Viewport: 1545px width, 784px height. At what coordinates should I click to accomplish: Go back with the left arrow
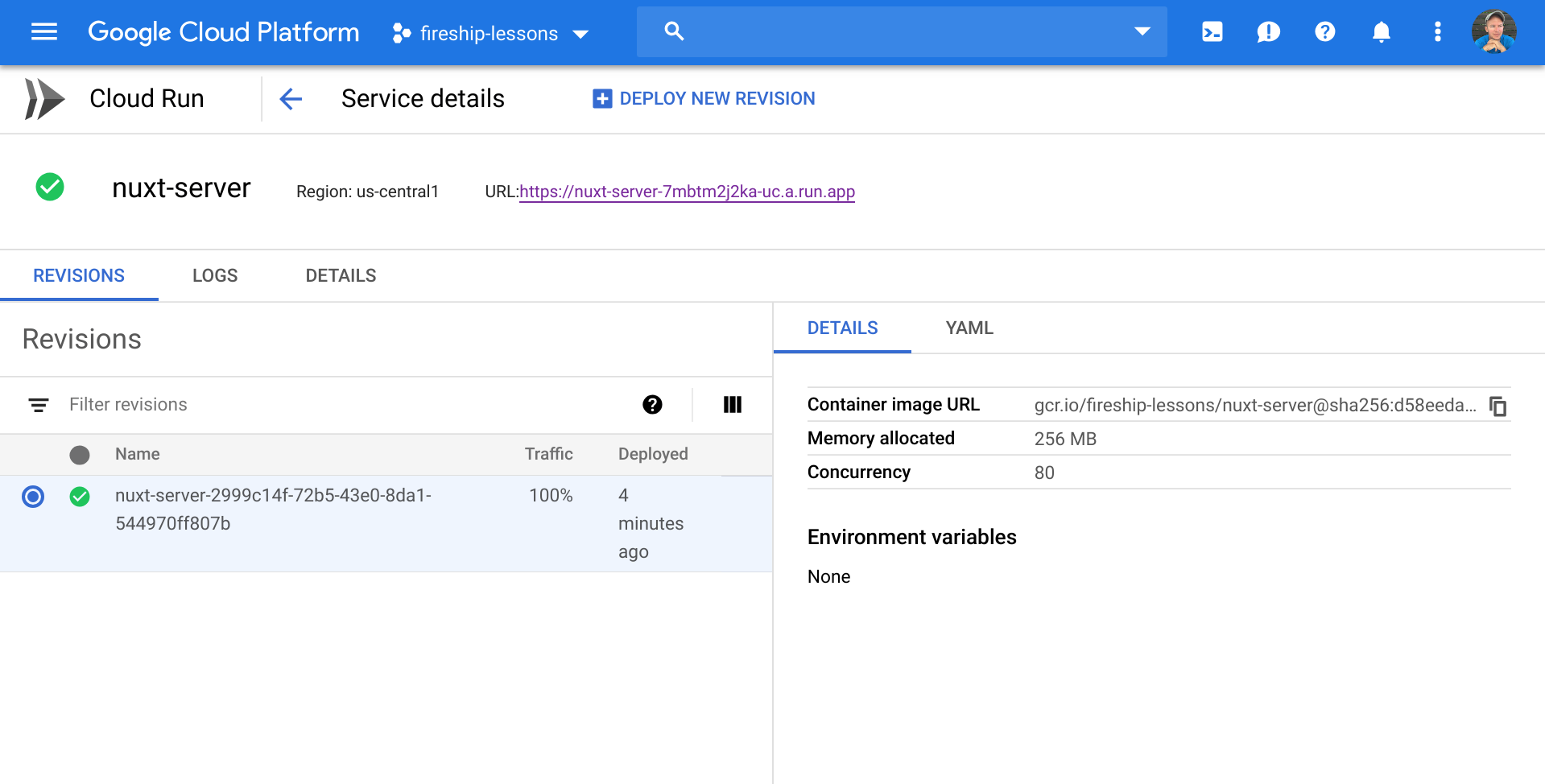(x=291, y=99)
